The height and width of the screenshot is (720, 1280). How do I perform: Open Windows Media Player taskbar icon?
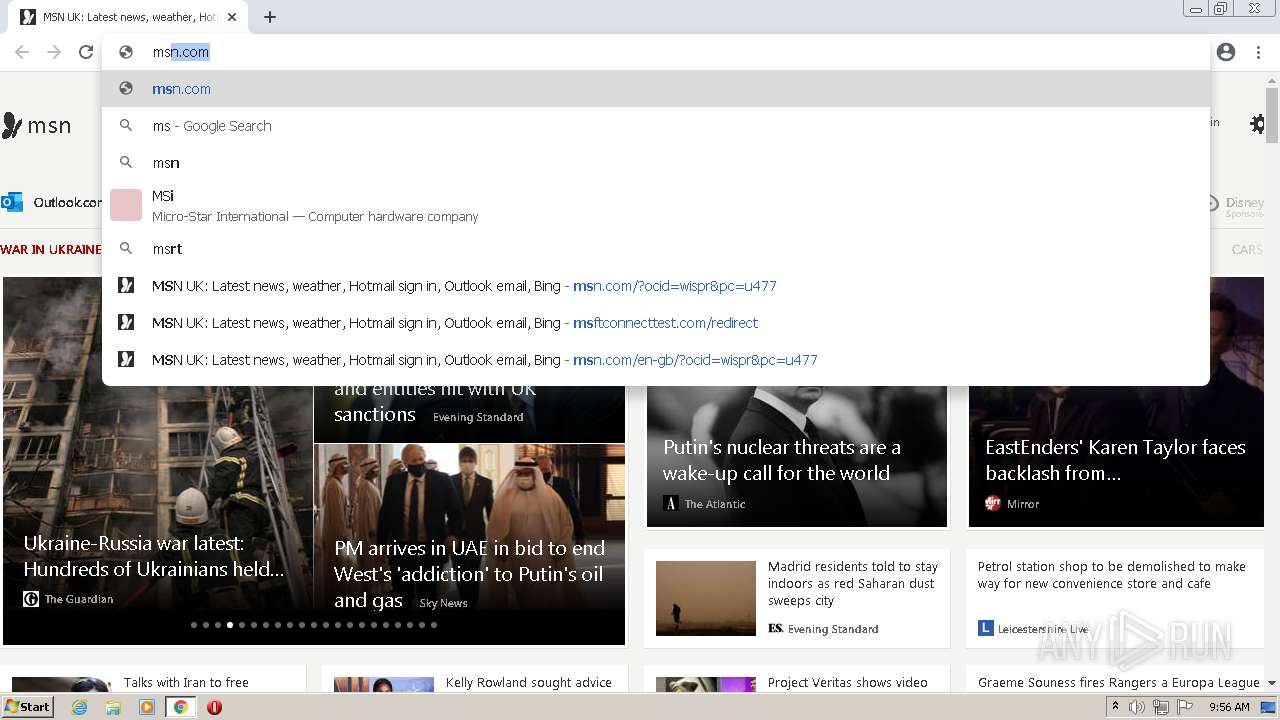pyautogui.click(x=147, y=707)
